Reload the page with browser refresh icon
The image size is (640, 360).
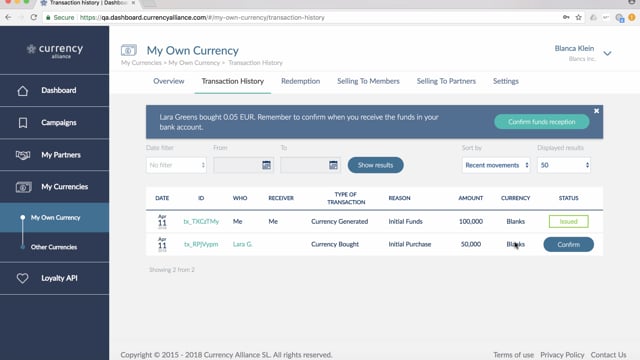pos(33,17)
